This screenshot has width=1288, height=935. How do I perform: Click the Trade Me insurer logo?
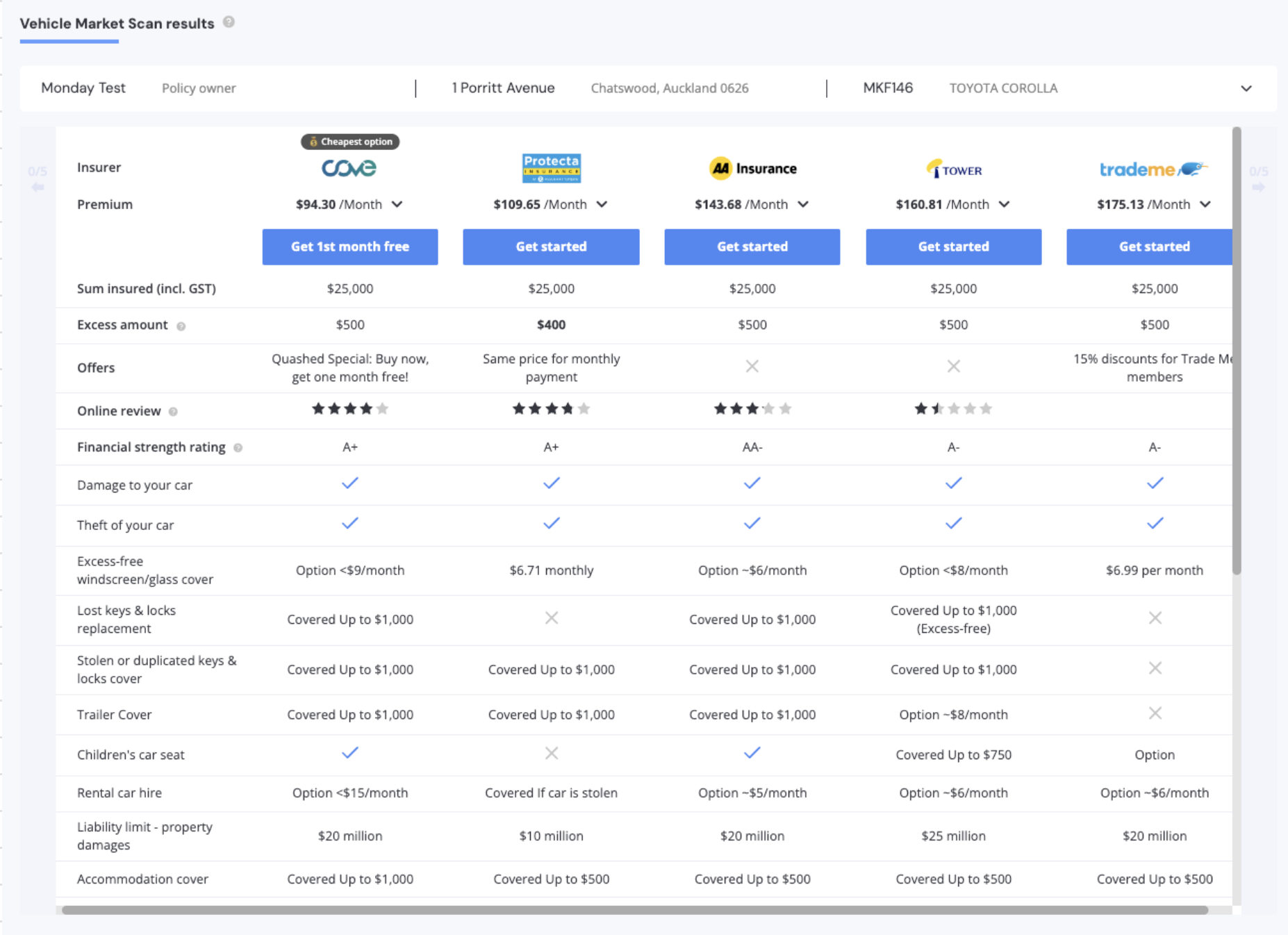pyautogui.click(x=1154, y=169)
